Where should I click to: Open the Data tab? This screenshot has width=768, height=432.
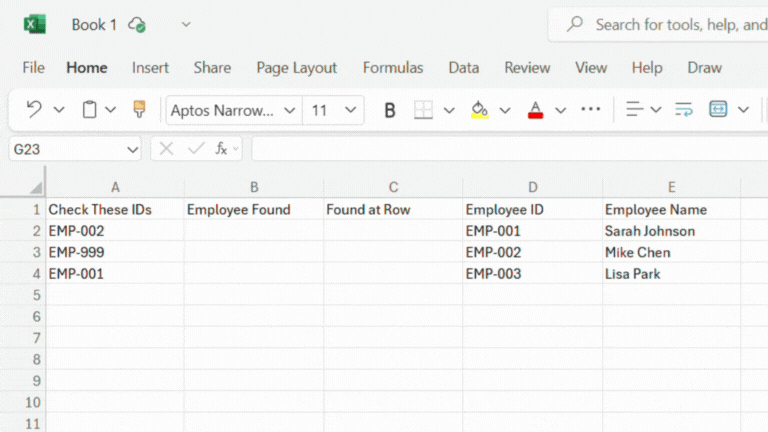[463, 68]
